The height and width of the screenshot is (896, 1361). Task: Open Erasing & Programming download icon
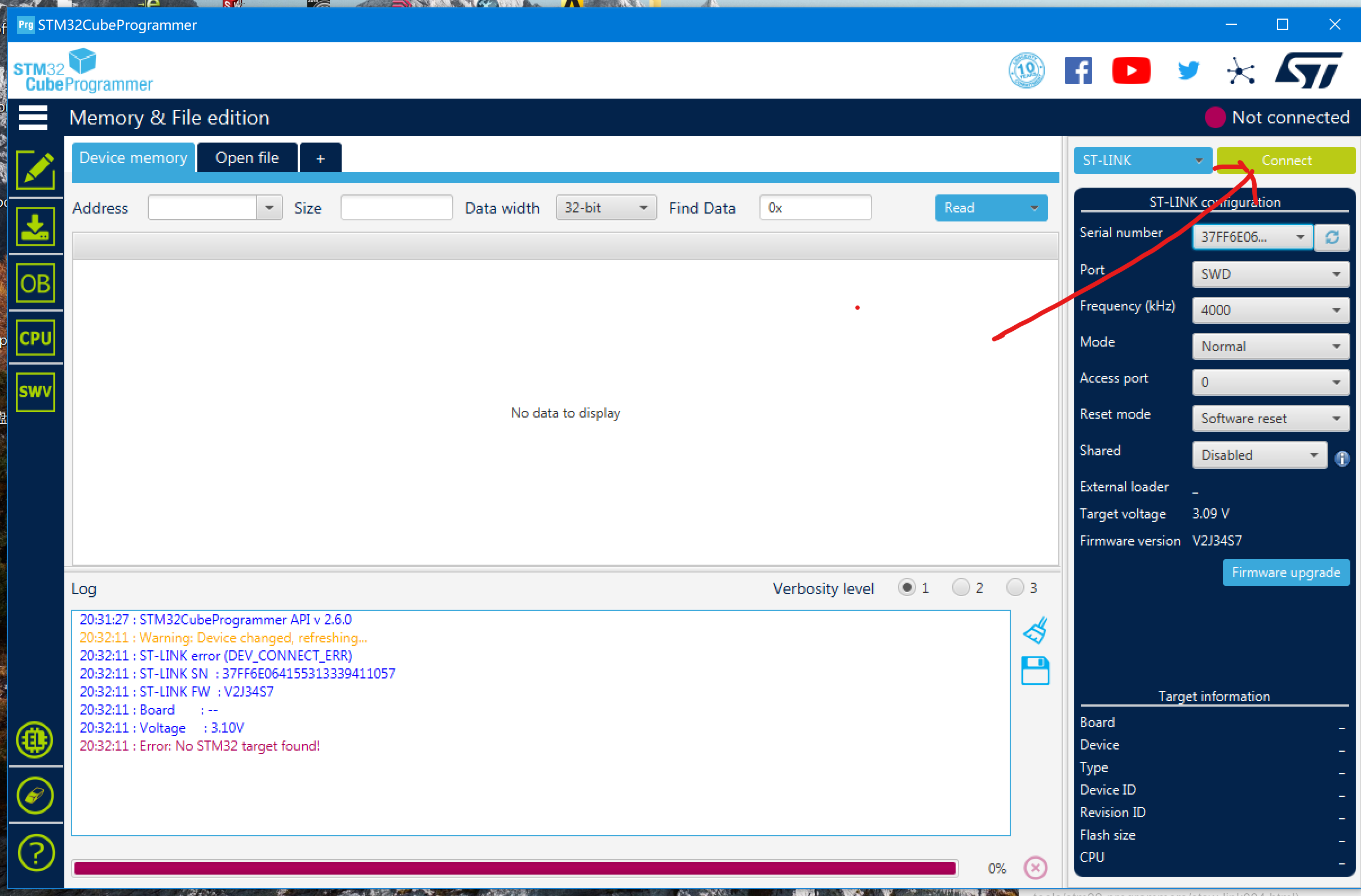tap(36, 227)
